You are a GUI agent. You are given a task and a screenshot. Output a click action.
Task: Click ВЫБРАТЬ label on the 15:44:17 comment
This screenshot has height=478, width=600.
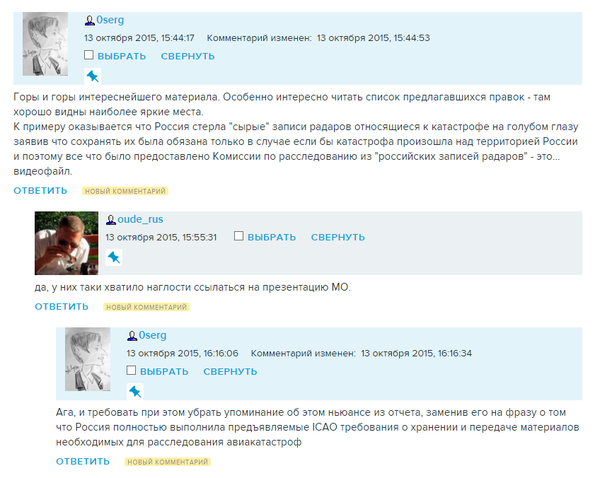point(122,56)
